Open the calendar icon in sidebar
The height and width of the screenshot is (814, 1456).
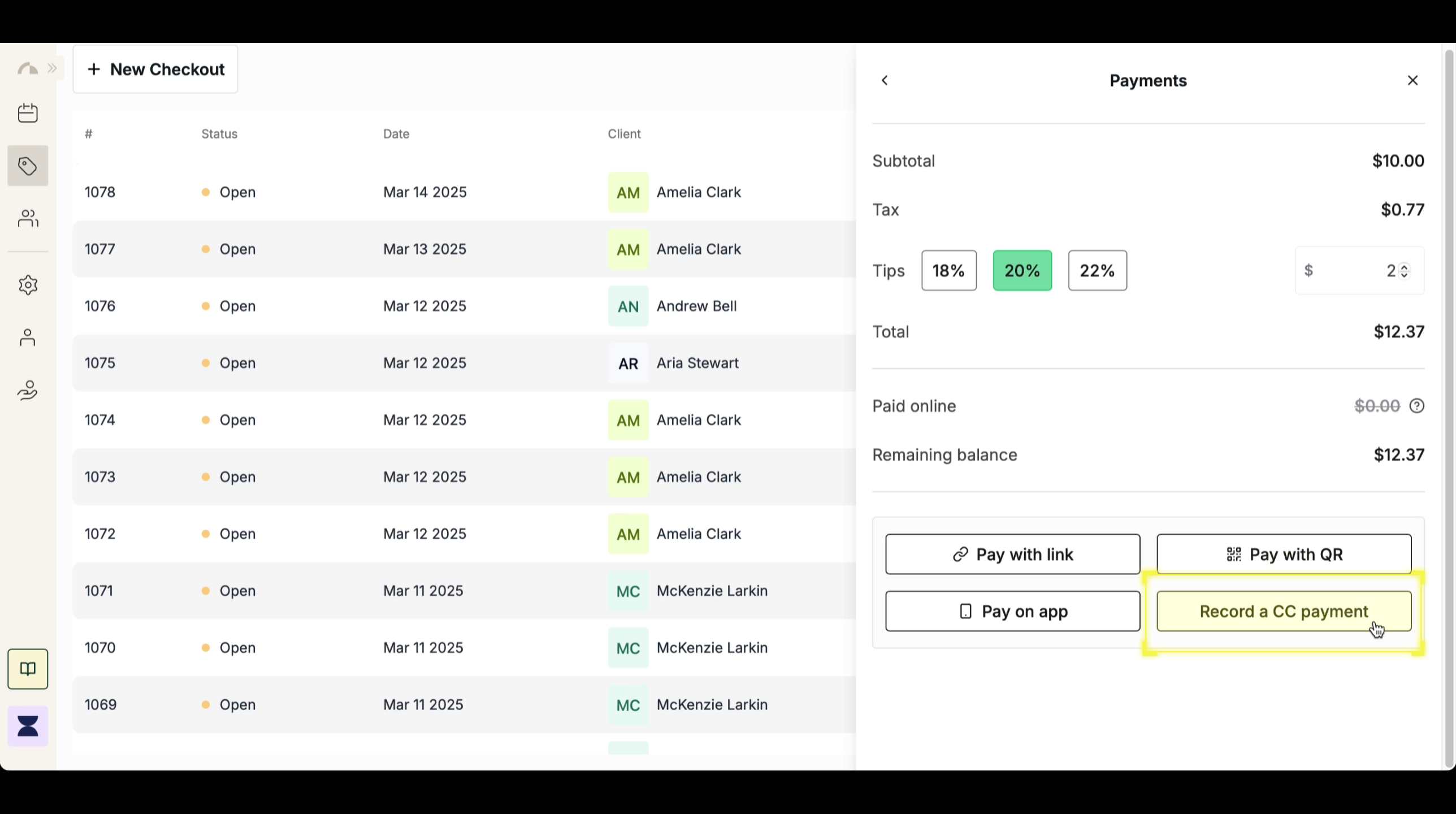coord(28,113)
